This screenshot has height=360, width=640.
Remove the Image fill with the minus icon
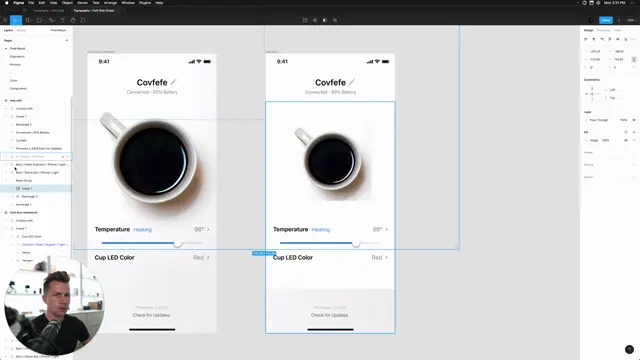click(x=634, y=140)
